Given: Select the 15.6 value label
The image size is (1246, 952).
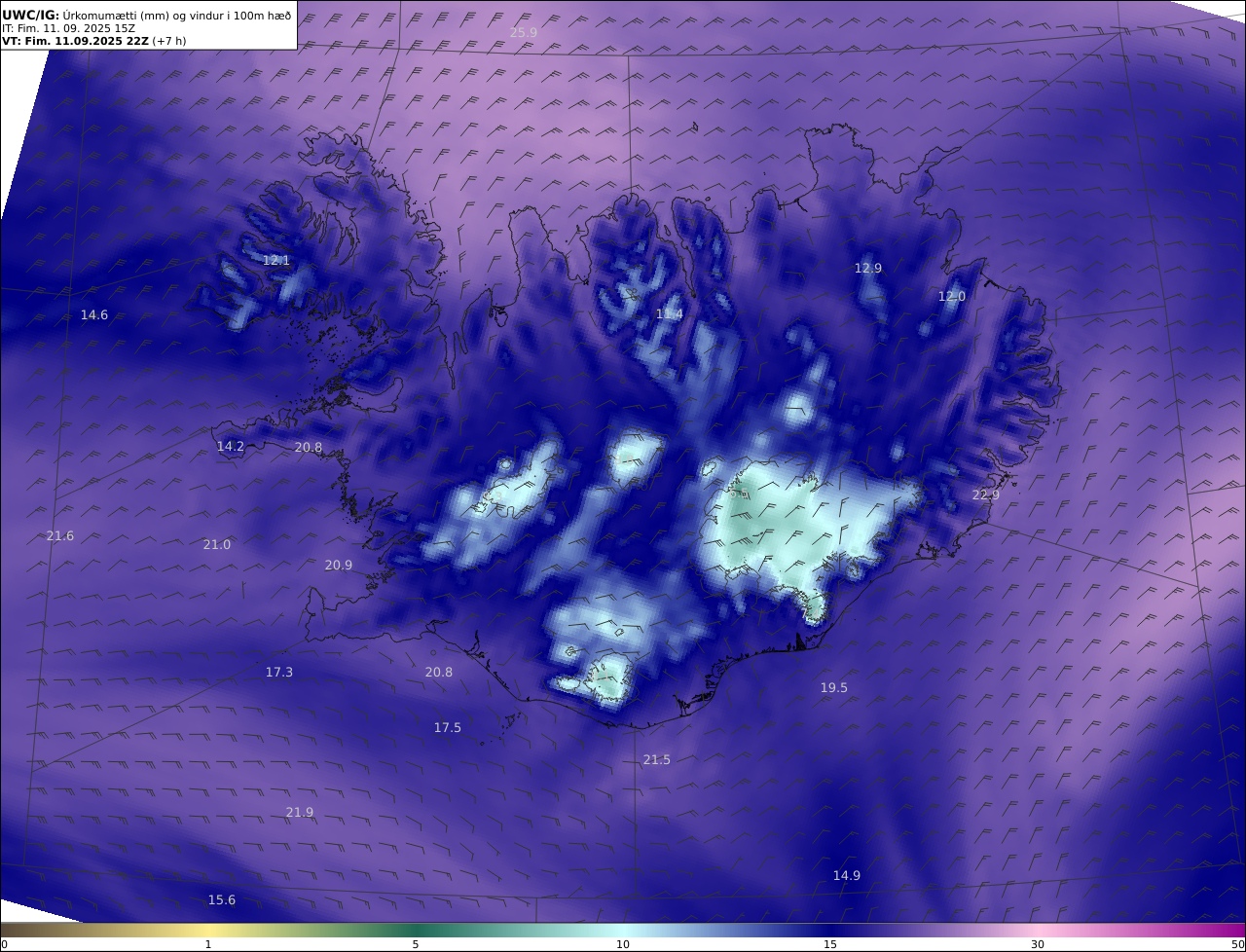Looking at the screenshot, I should pos(222,899).
